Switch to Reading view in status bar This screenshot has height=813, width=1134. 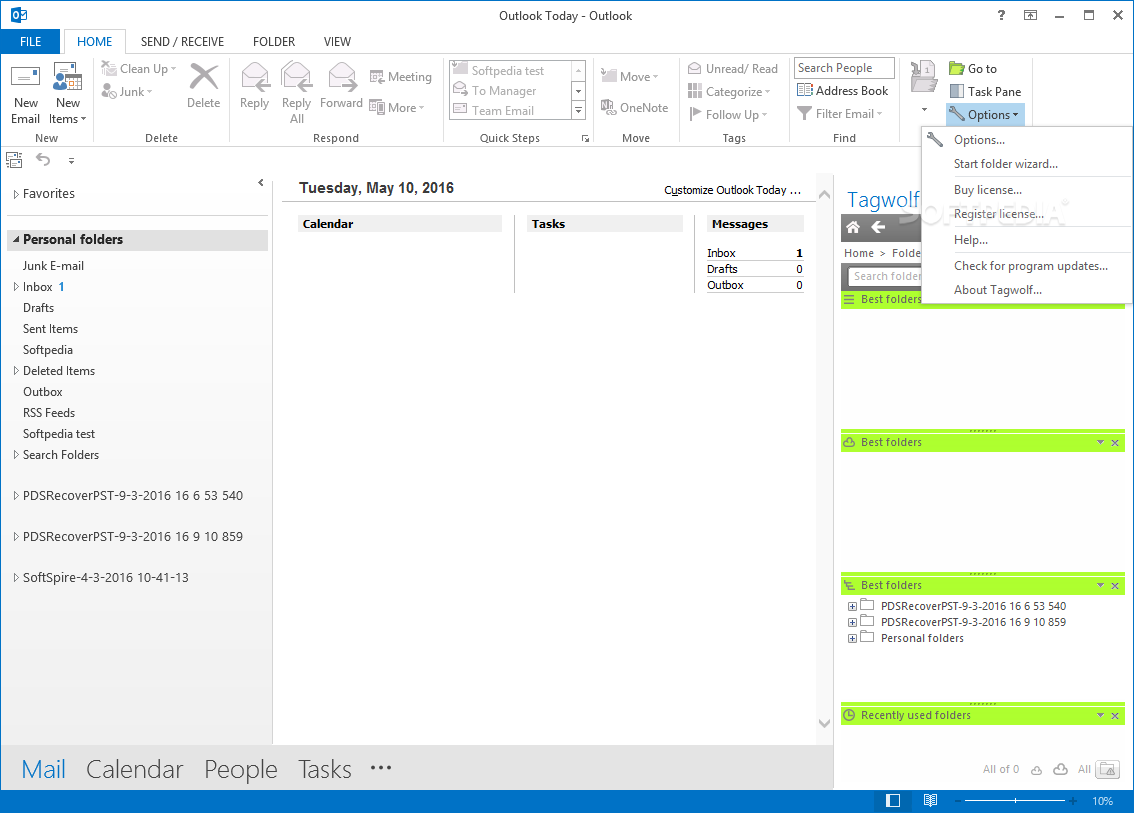click(930, 801)
